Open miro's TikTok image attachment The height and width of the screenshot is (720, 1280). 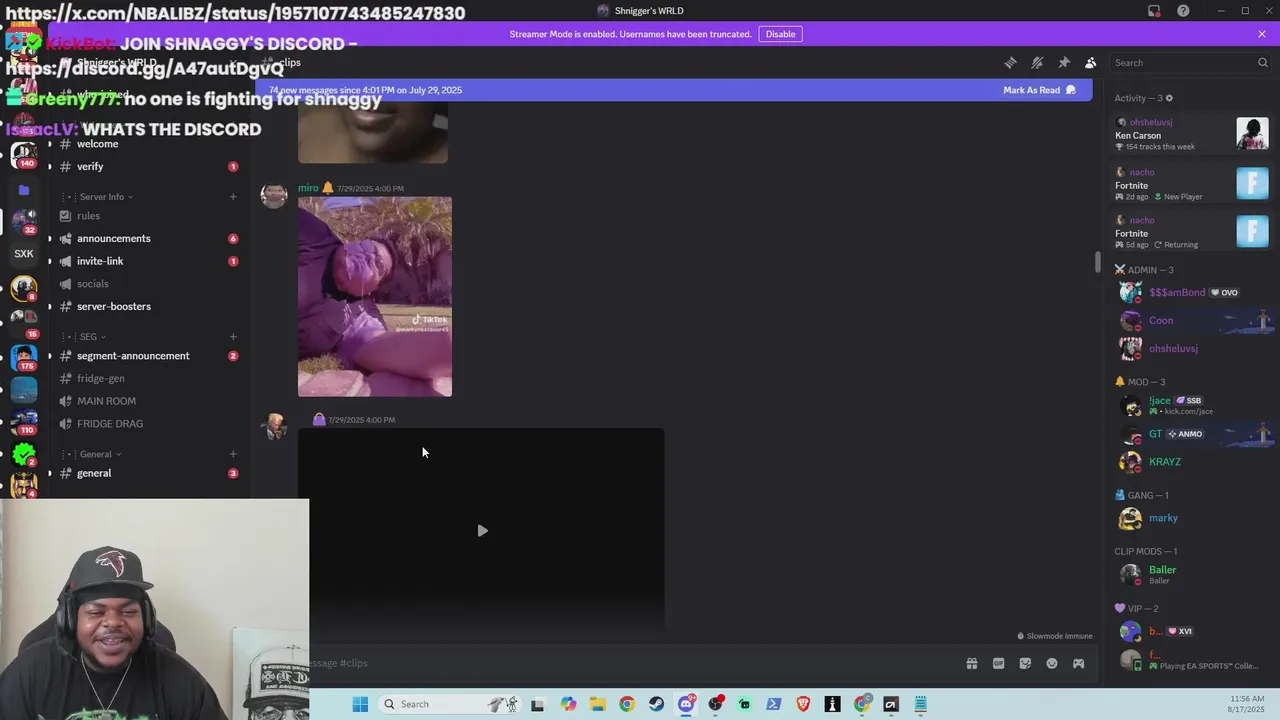375,297
